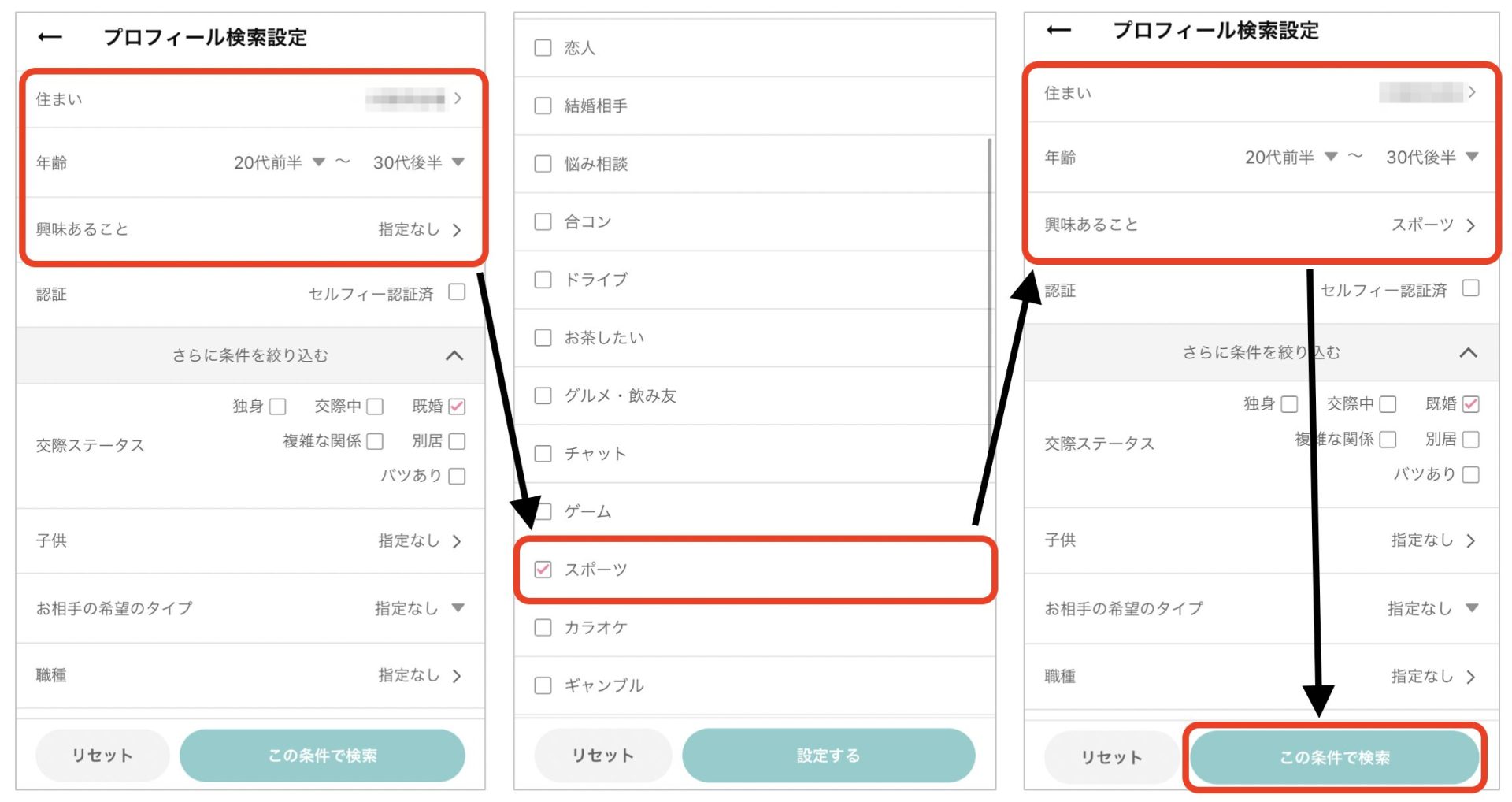Click 子供 row chevron in the right screen
1512x802 pixels.
click(x=1470, y=540)
